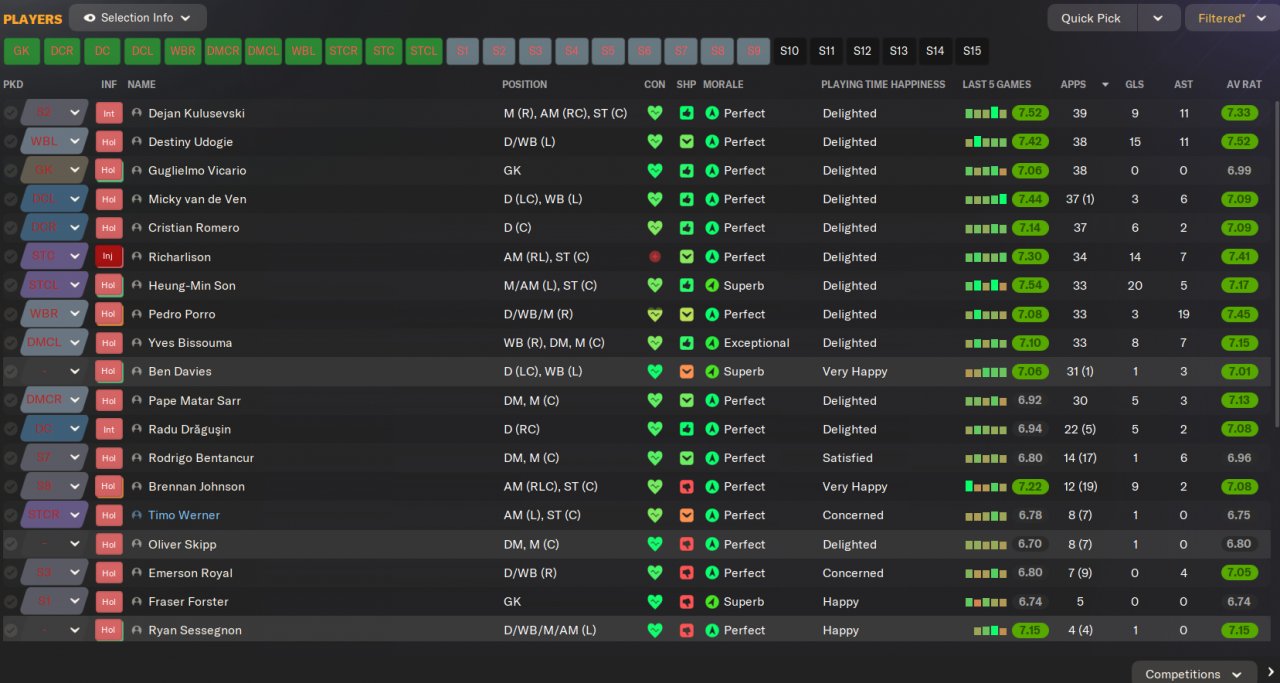The image size is (1280, 683).
Task: Click Fraser Forster's Superb morale icon
Action: (x=712, y=601)
